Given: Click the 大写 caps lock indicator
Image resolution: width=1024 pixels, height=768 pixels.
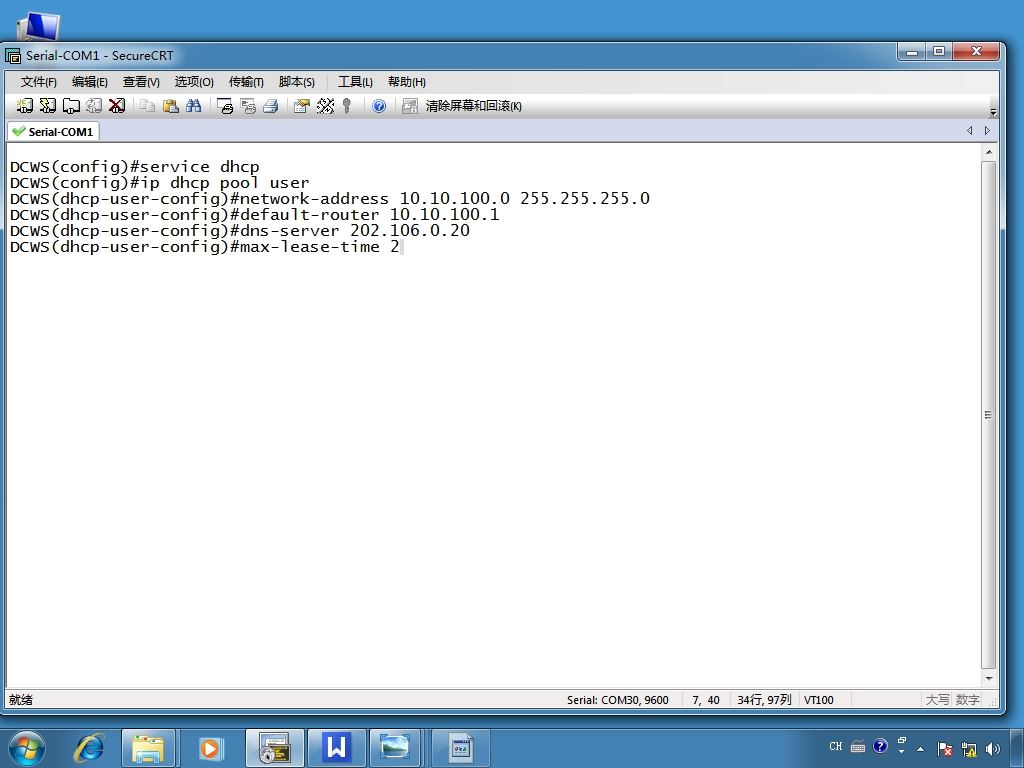Looking at the screenshot, I should pos(937,699).
